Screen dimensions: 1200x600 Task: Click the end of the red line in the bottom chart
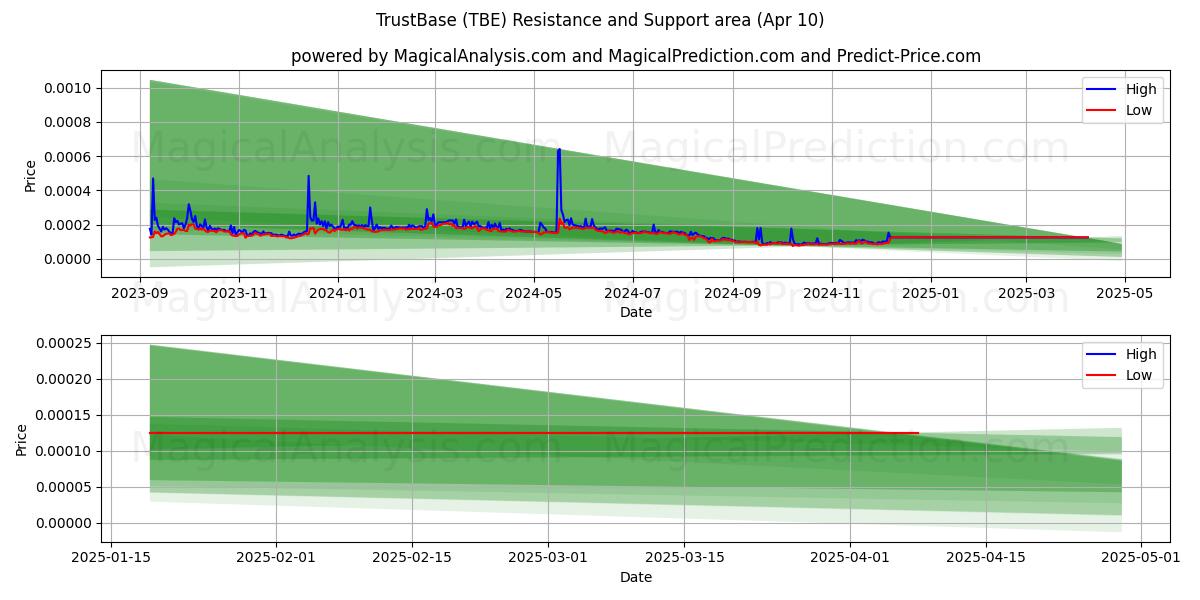pos(918,433)
